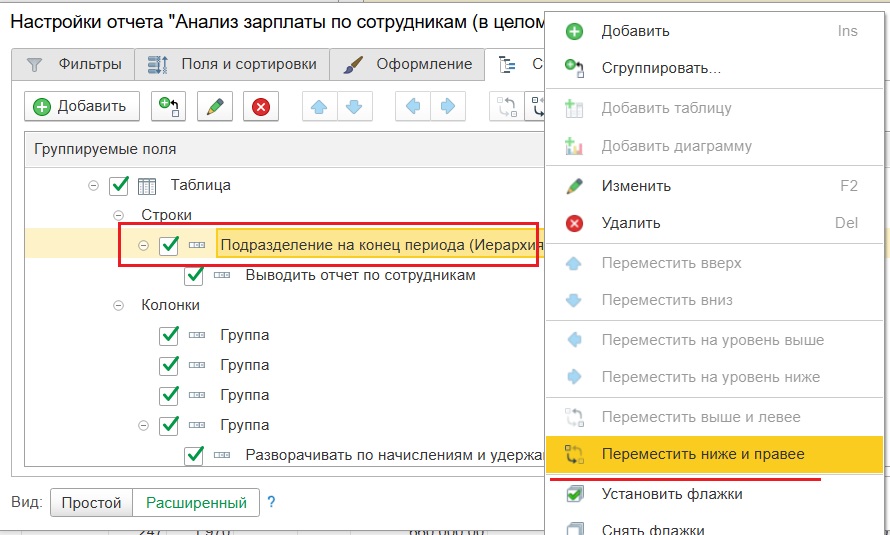Open the Фильтры tab

click(x=73, y=64)
